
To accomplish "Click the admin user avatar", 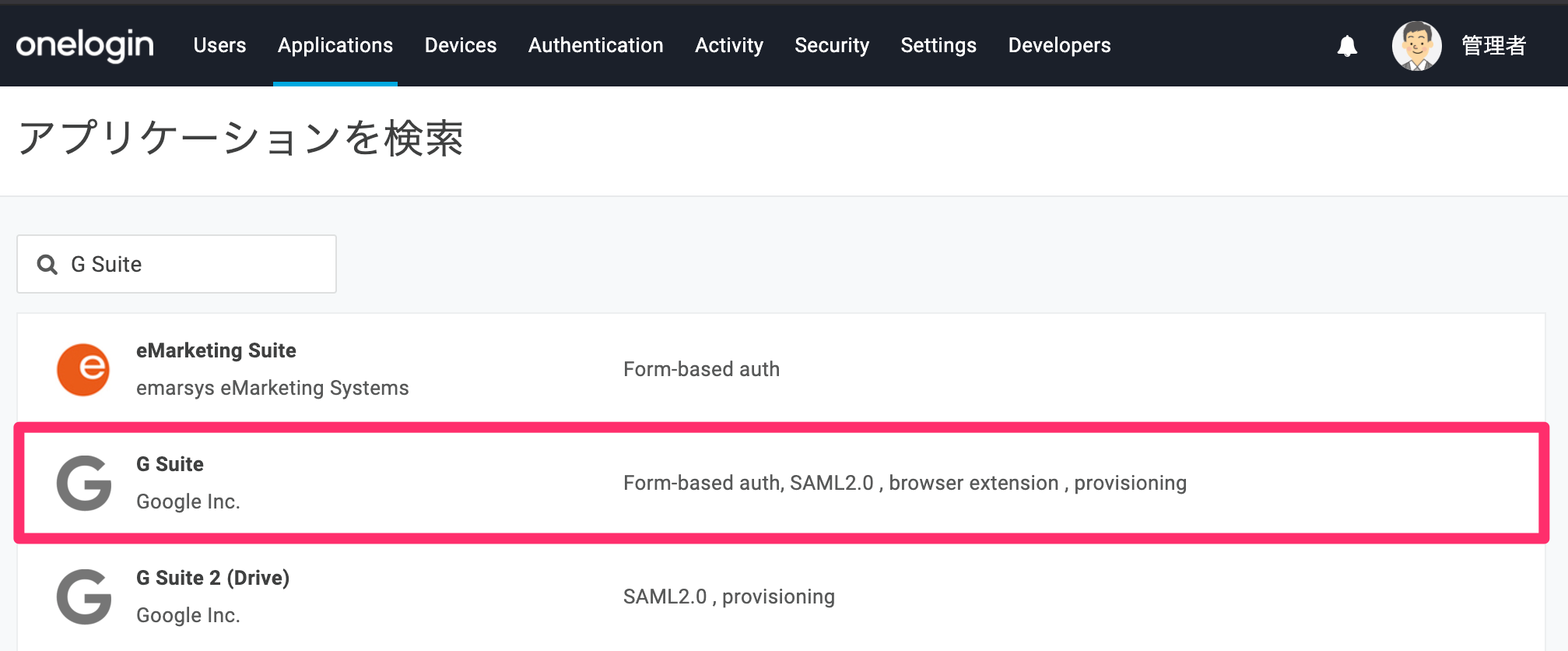I will pos(1416,46).
